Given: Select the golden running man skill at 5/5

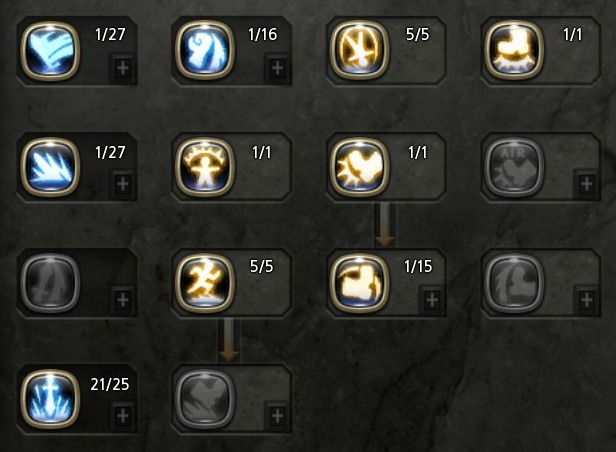Looking at the screenshot, I should (x=205, y=283).
